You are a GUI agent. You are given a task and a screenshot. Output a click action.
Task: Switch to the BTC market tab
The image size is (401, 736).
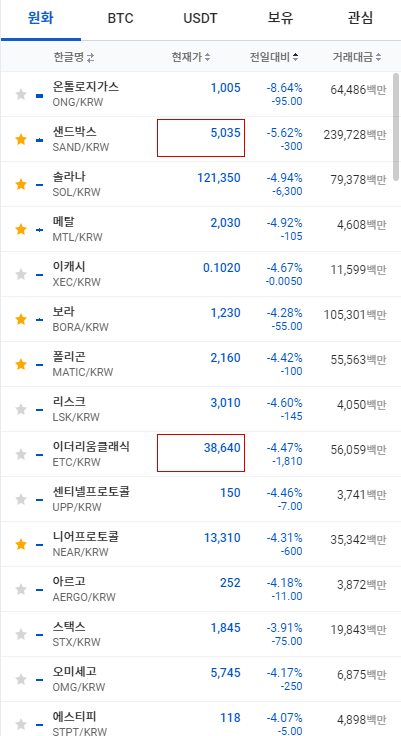121,19
